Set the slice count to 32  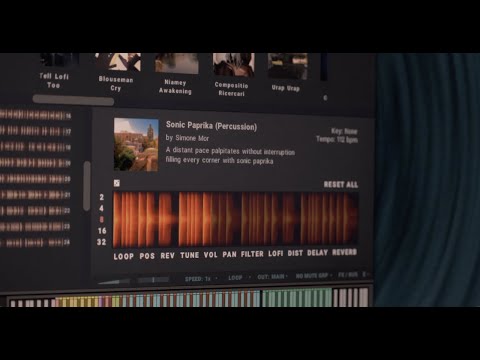pyautogui.click(x=102, y=242)
